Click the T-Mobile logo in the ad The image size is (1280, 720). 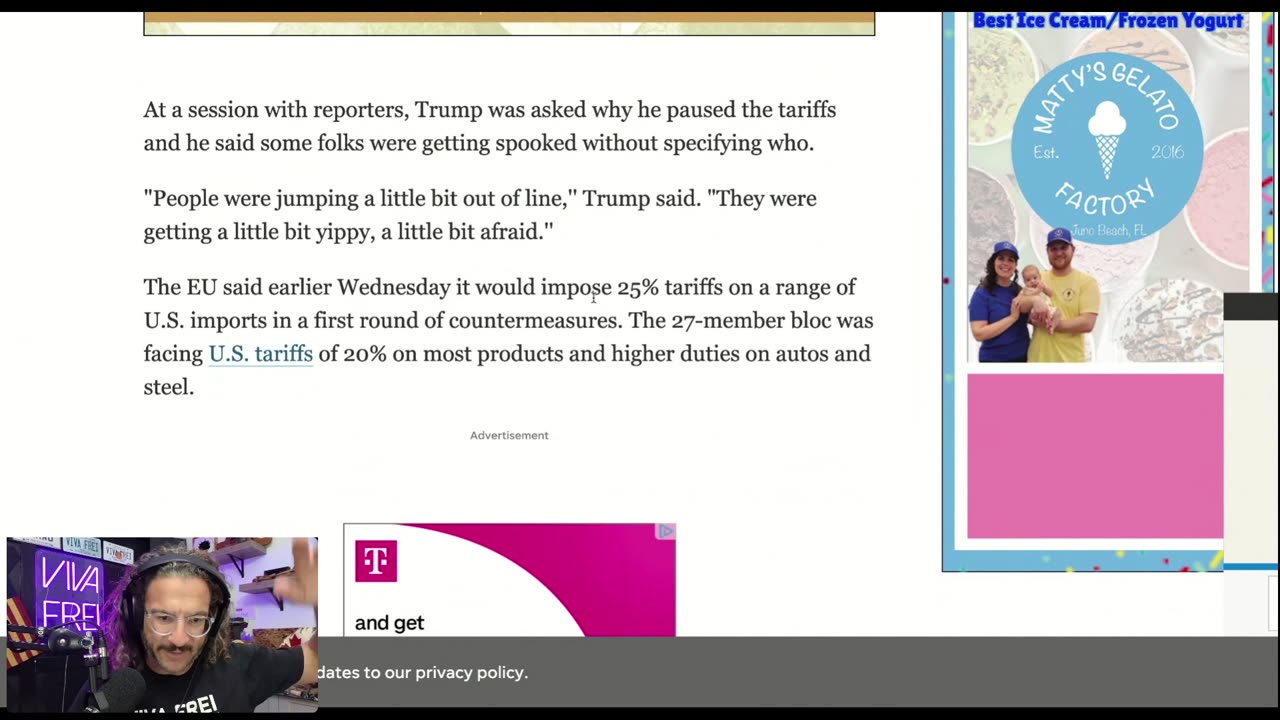coord(376,562)
